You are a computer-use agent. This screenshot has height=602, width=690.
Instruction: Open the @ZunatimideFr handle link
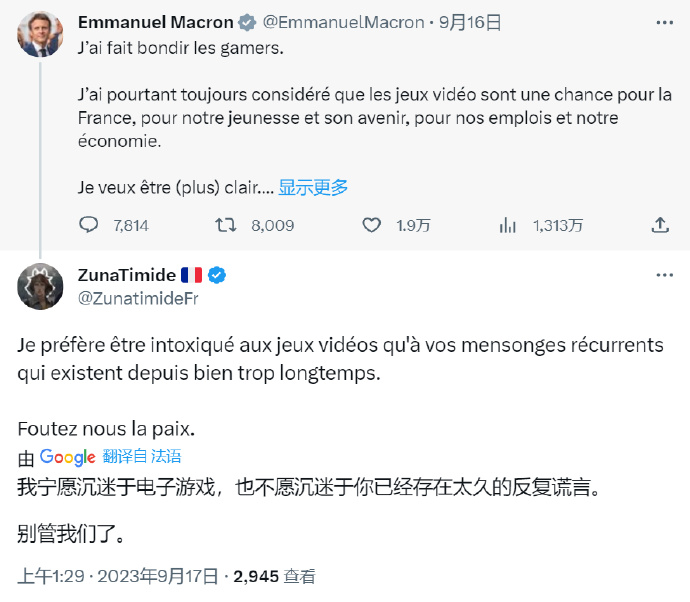136,297
